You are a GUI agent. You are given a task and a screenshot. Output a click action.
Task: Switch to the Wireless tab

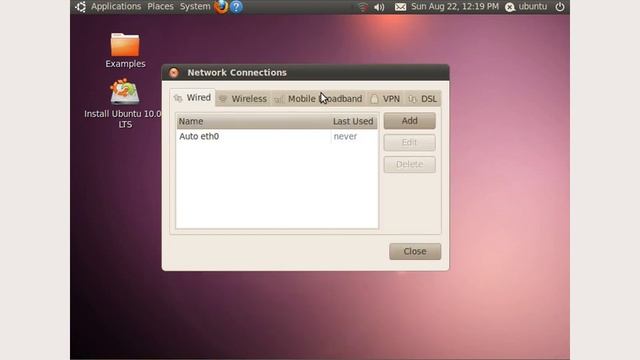click(243, 99)
